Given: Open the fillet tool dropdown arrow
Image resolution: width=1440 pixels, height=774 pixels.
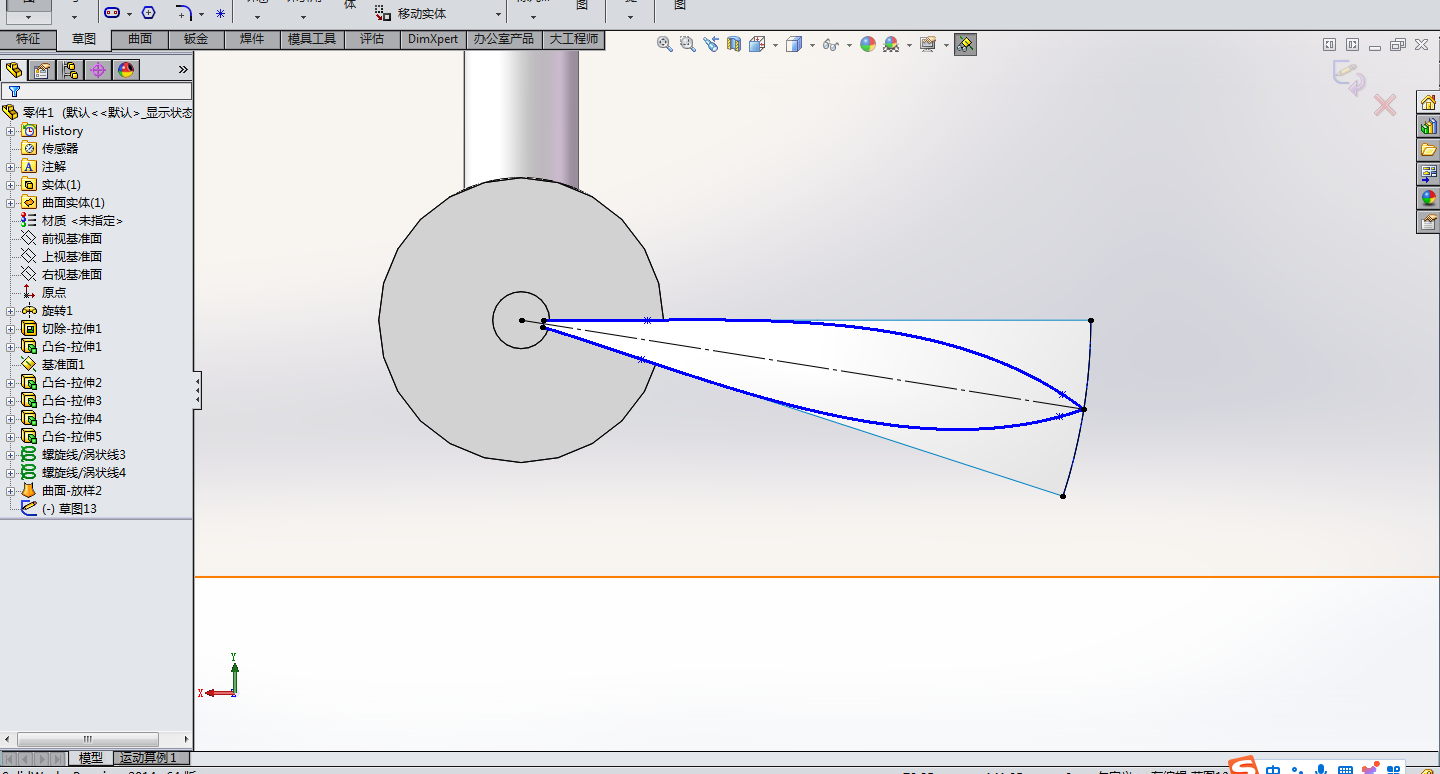Looking at the screenshot, I should pyautogui.click(x=201, y=14).
